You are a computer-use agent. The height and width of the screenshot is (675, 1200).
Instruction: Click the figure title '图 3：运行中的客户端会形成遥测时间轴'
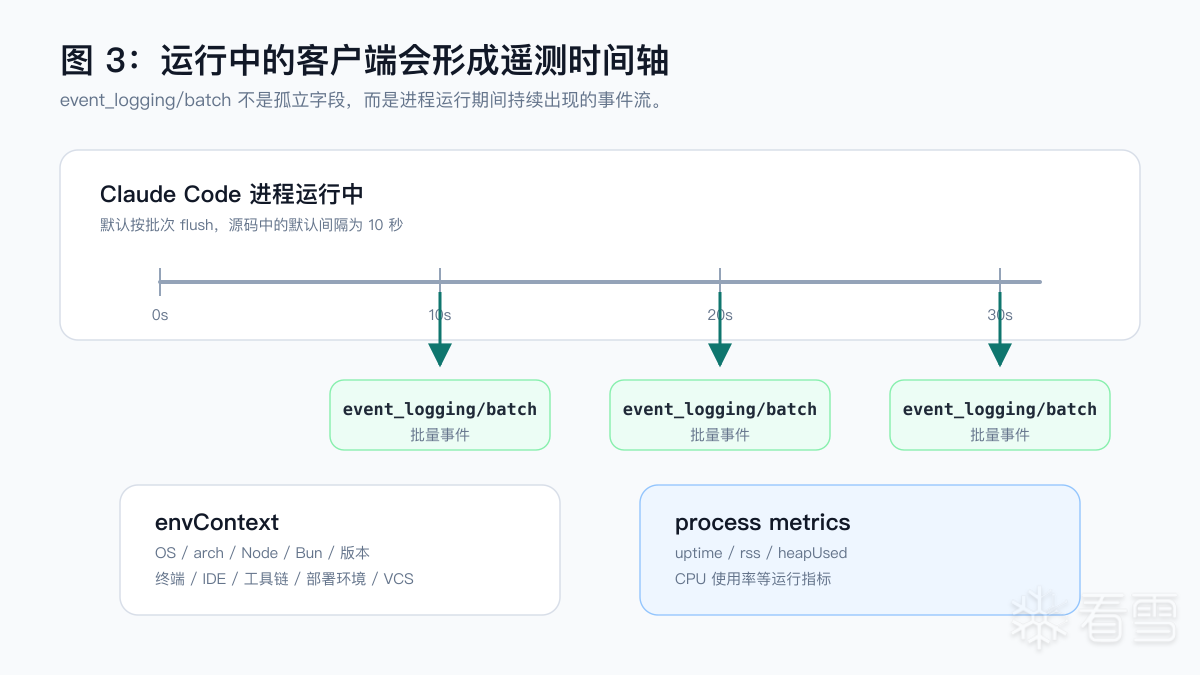click(x=365, y=62)
